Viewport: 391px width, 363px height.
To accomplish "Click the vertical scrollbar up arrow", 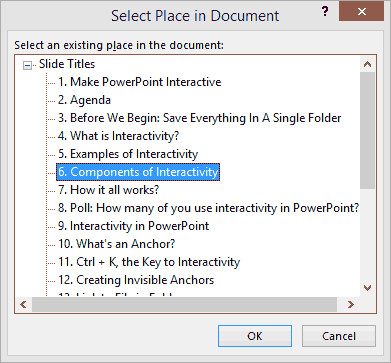I will click(367, 64).
